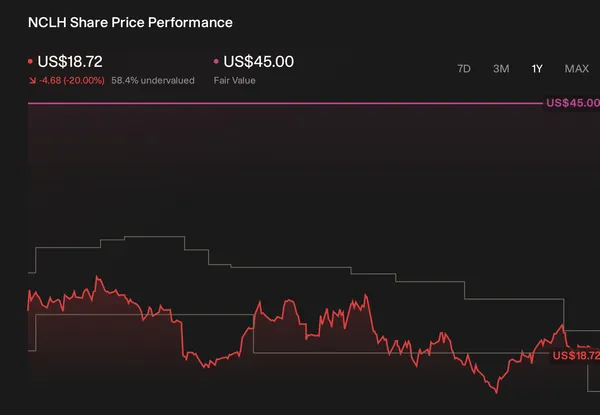This screenshot has width=600, height=415.
Task: Click red US$18.72 tag at chart end
Action: [x=576, y=356]
